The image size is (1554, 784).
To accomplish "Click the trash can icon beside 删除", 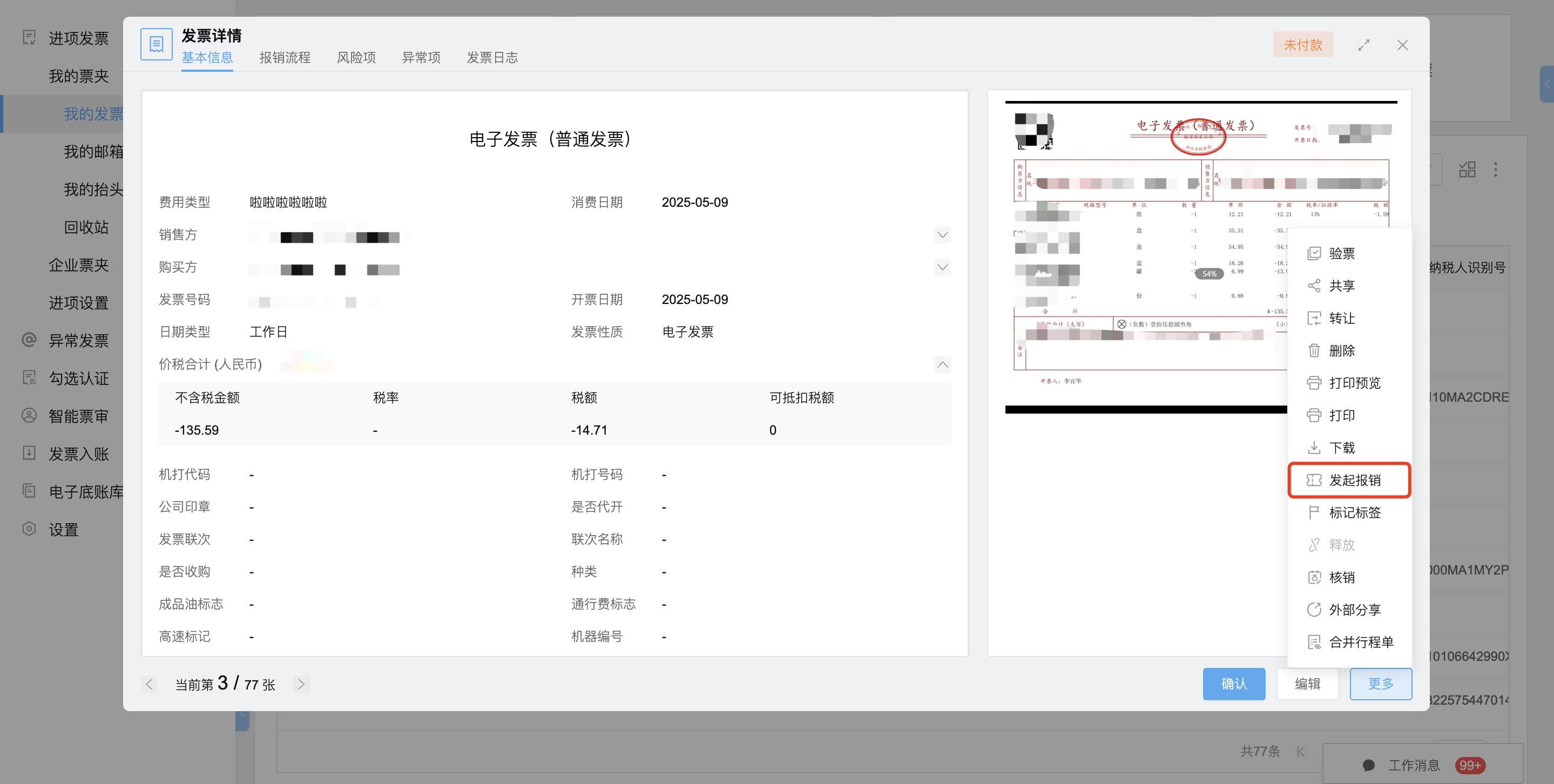I will [x=1314, y=351].
